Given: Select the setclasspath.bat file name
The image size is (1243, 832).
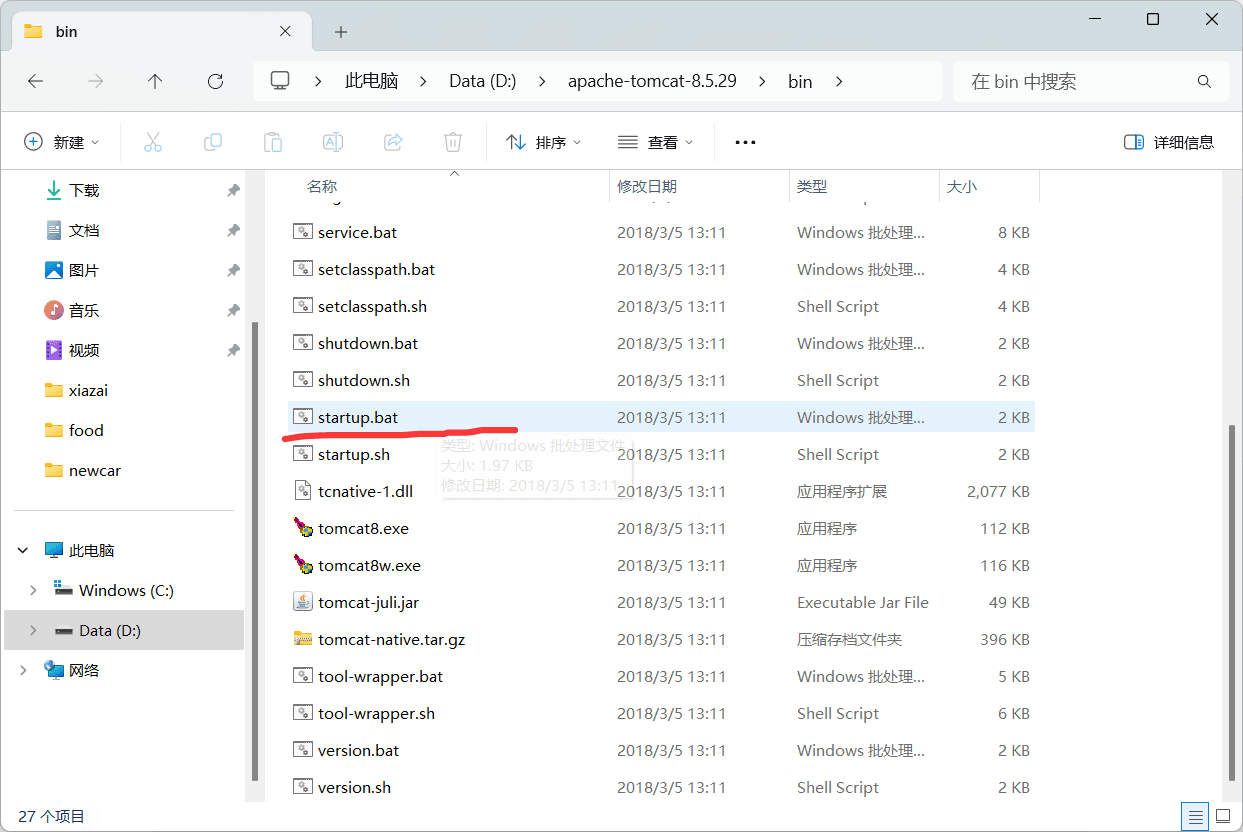Looking at the screenshot, I should point(376,269).
